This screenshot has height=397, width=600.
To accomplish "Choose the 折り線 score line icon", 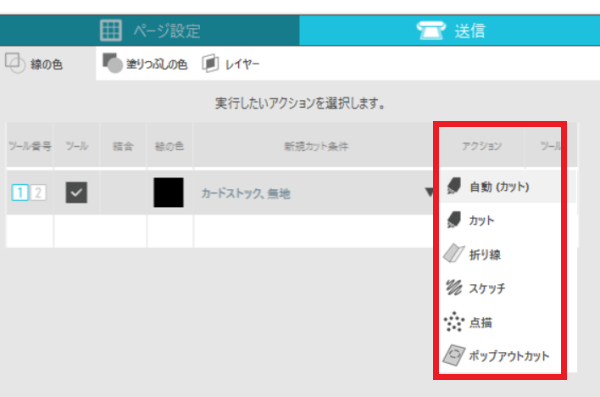I will [x=454, y=253].
